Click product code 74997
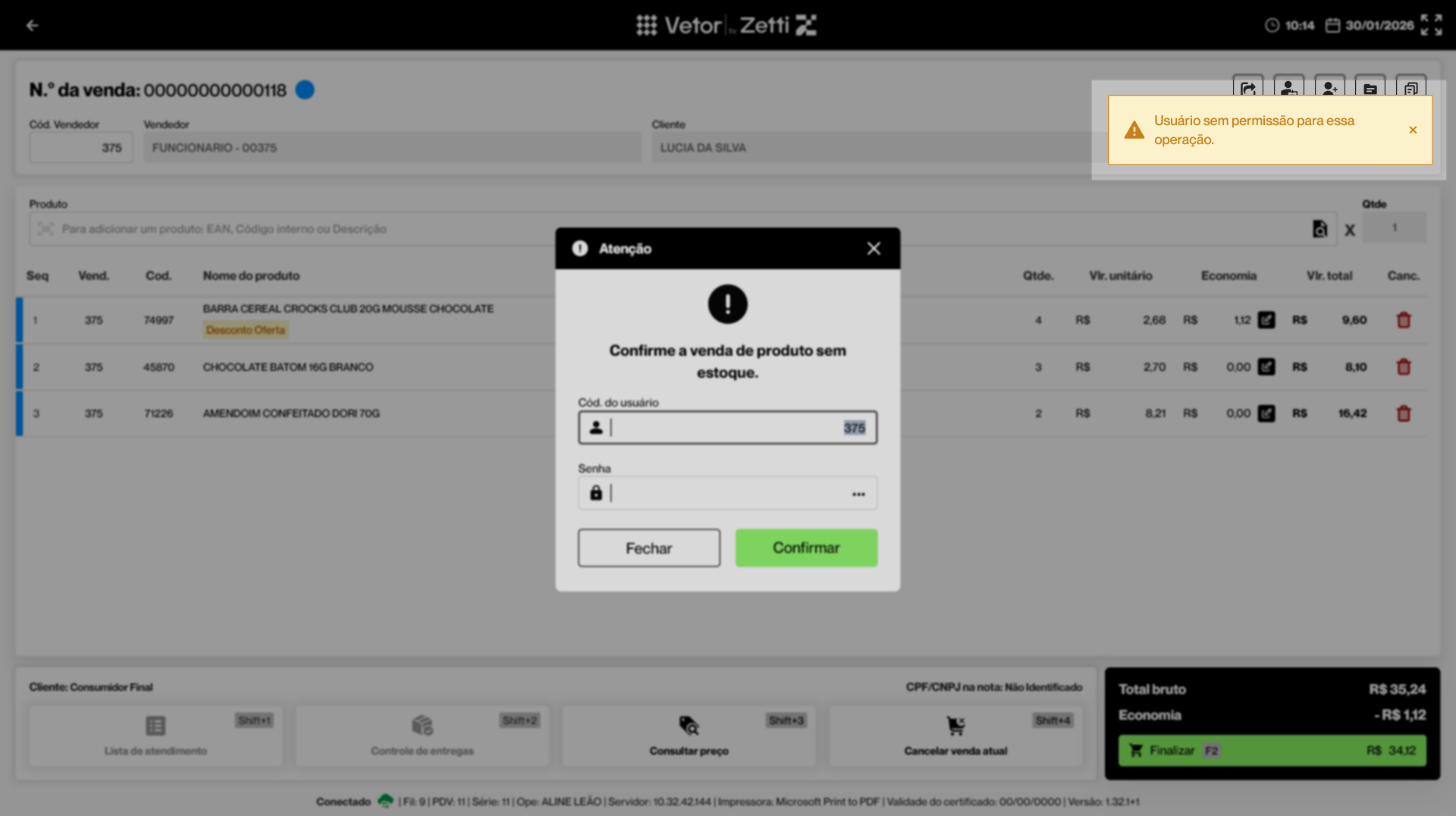 coord(158,320)
